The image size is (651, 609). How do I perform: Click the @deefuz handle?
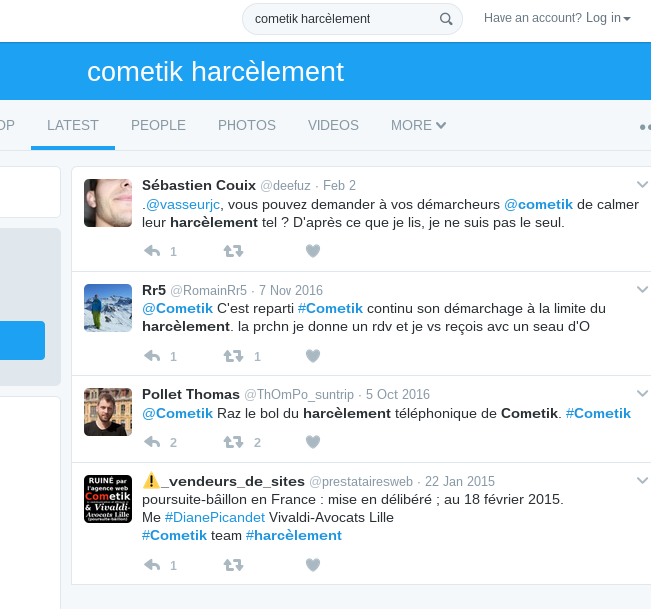click(285, 185)
